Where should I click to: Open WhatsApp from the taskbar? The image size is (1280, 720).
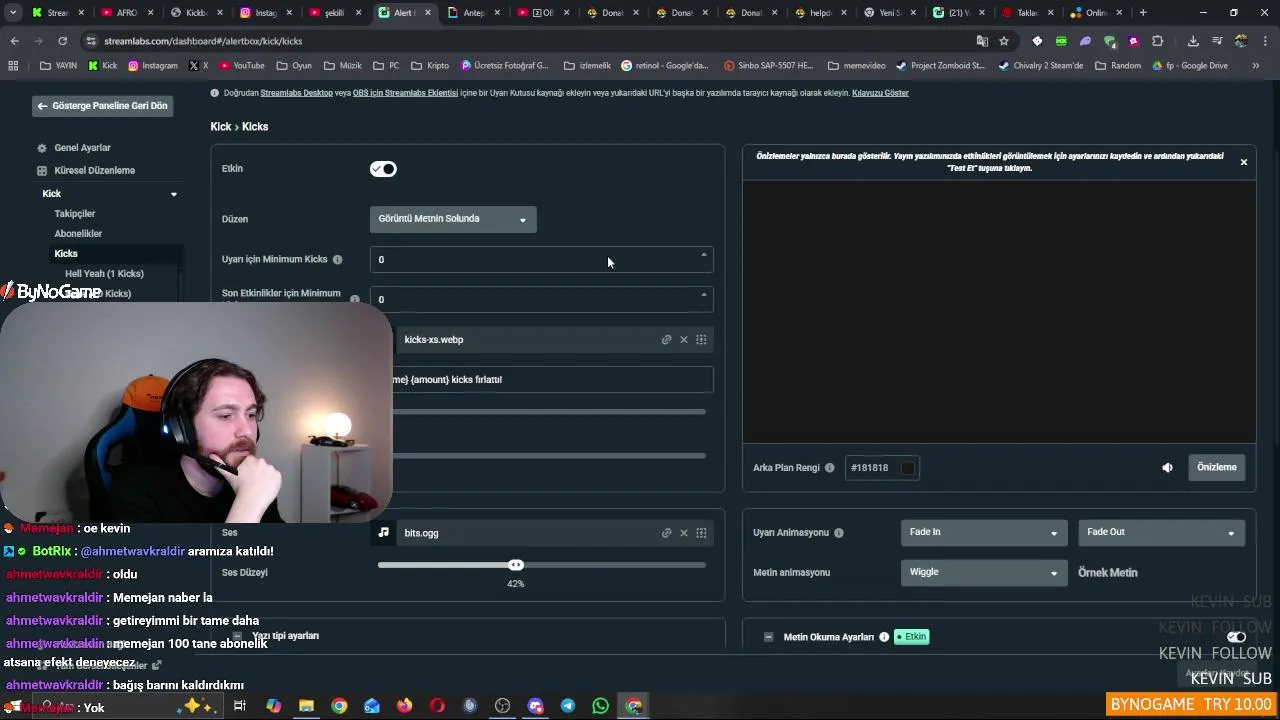point(600,706)
